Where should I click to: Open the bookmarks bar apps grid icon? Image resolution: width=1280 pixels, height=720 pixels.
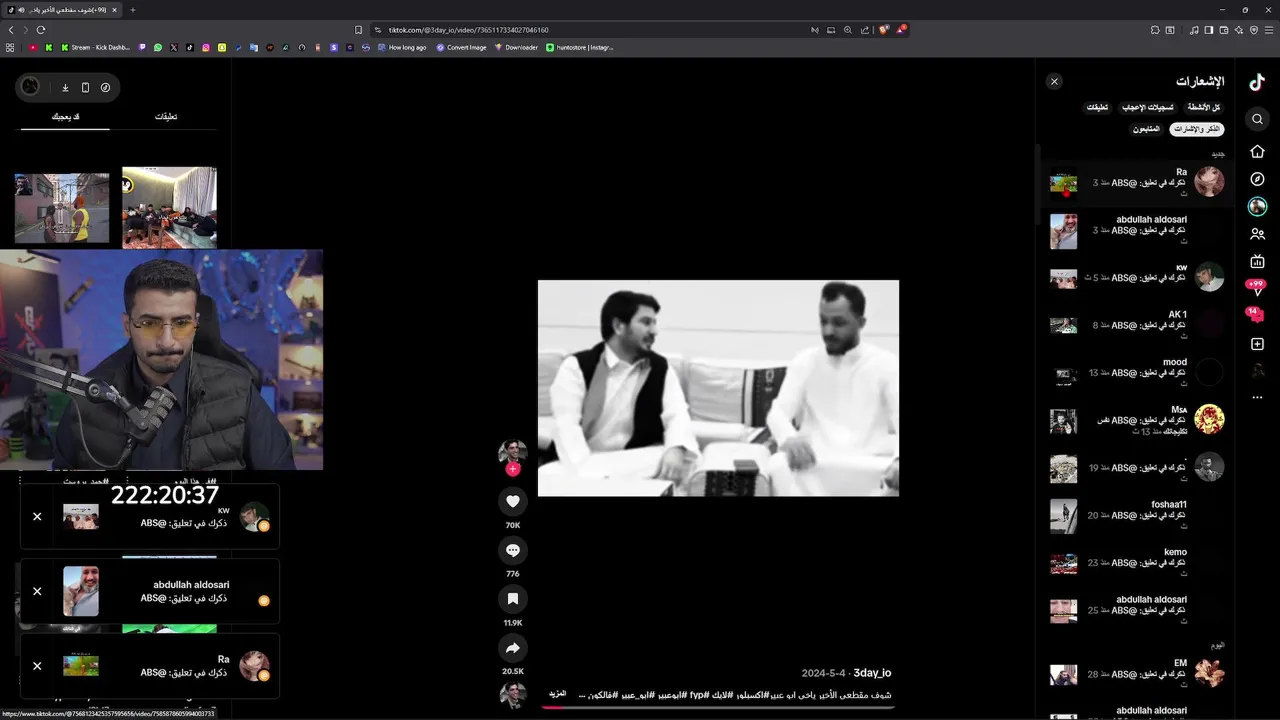11,47
